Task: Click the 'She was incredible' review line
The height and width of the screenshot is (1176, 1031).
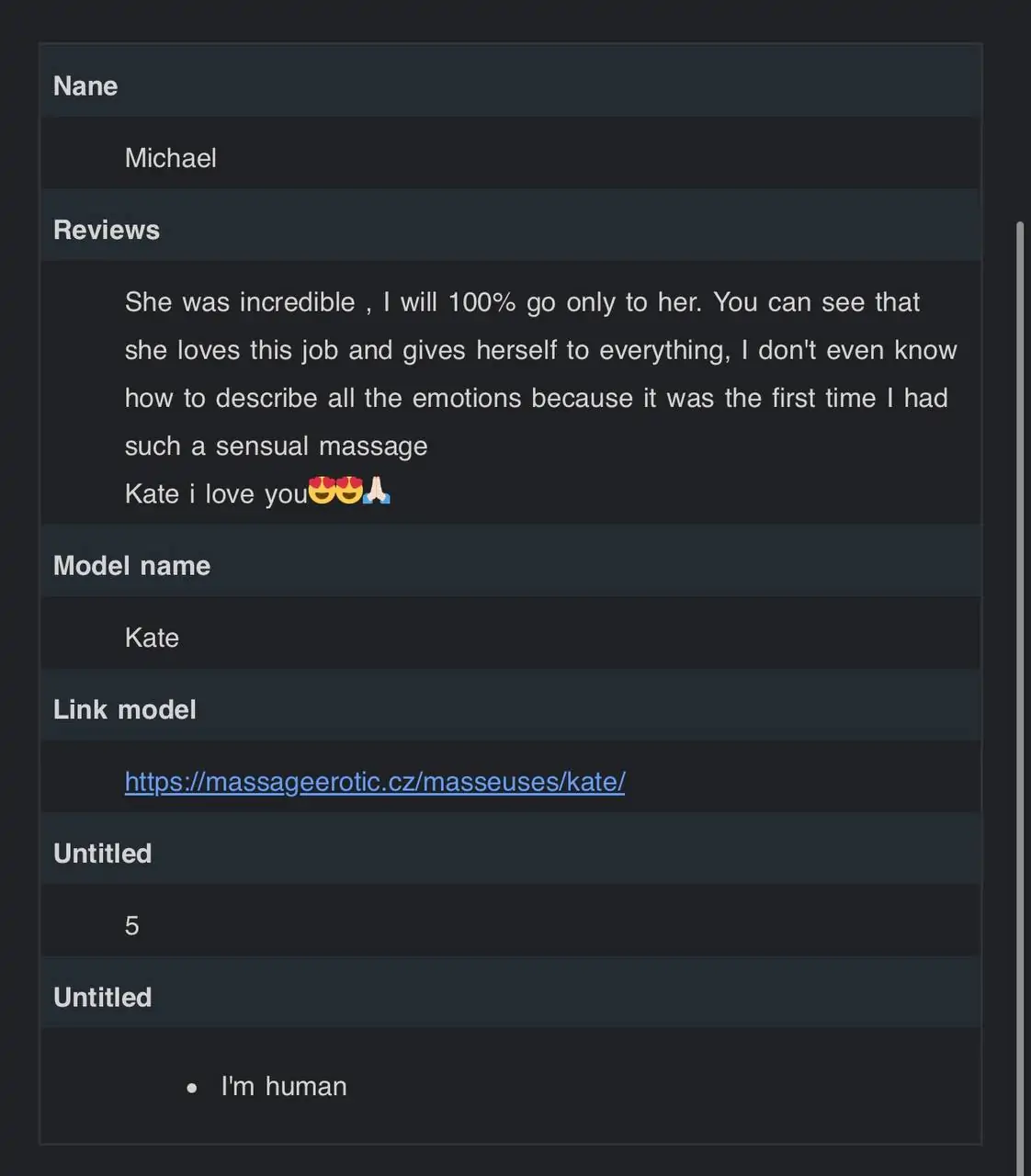Action: [x=522, y=302]
